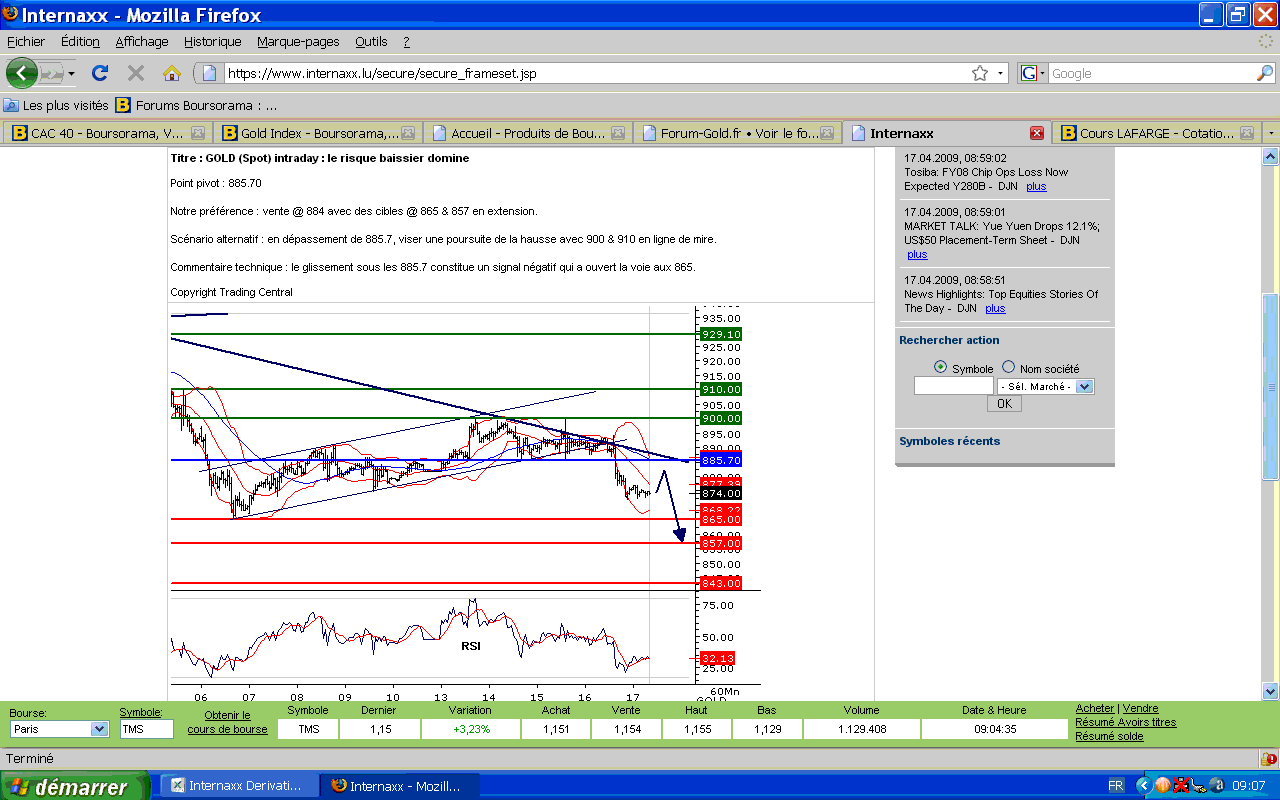The width and height of the screenshot is (1280, 800).
Task: Reload the page with the refresh icon
Action: pyautogui.click(x=99, y=73)
